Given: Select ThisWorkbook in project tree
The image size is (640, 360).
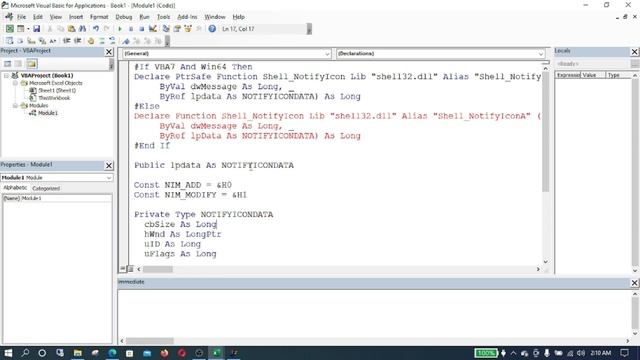Looking at the screenshot, I should [54, 98].
